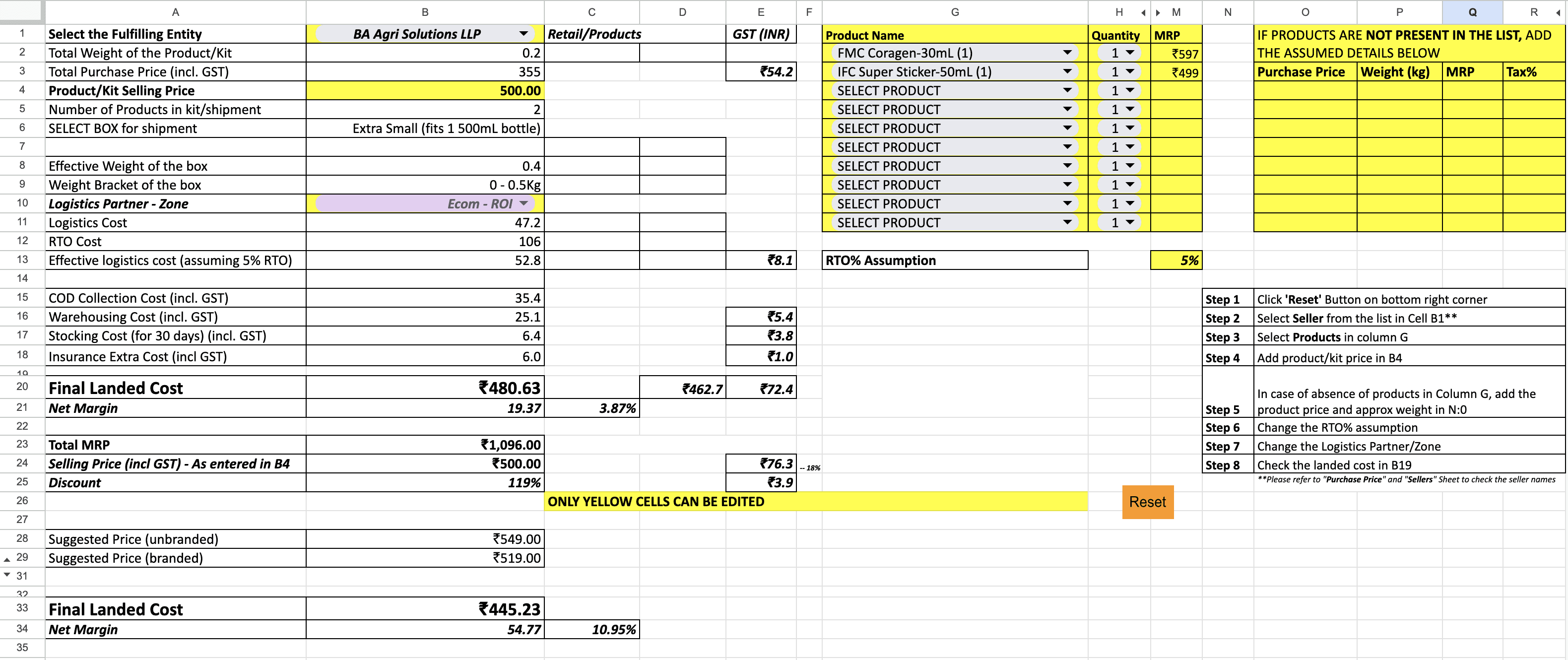Click the up arrow beside row 29 header
Image resolution: width=1568 pixels, height=660 pixels.
pyautogui.click(x=6, y=560)
